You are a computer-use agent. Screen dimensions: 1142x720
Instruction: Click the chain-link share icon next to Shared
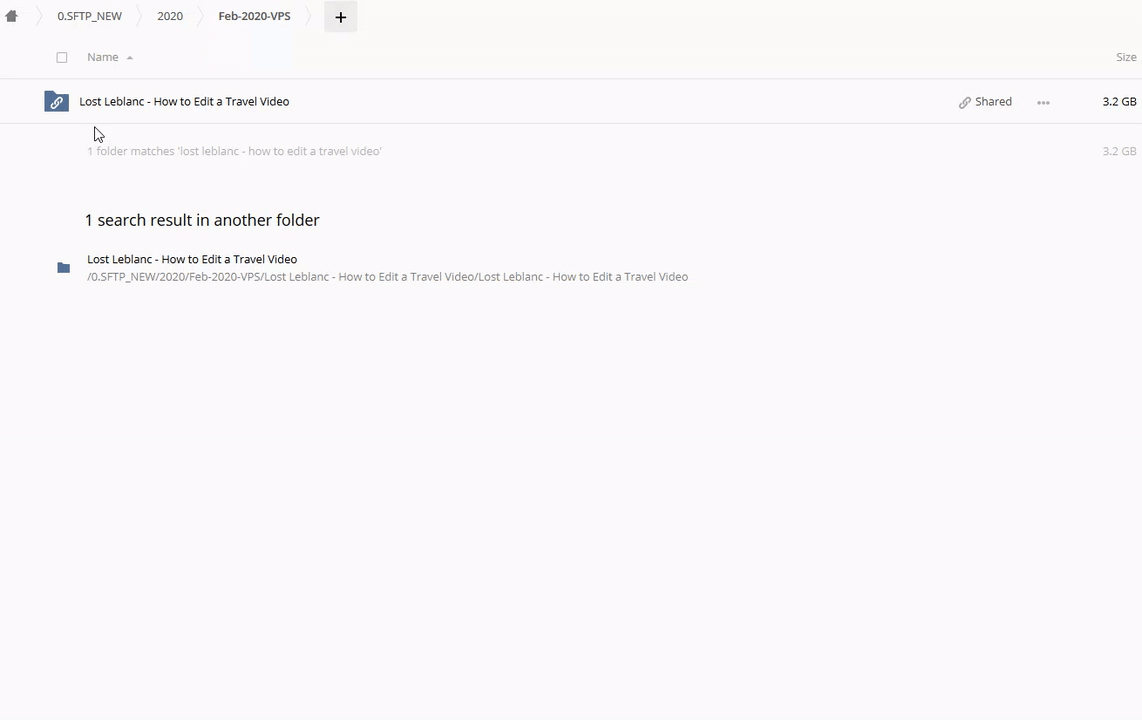(965, 103)
